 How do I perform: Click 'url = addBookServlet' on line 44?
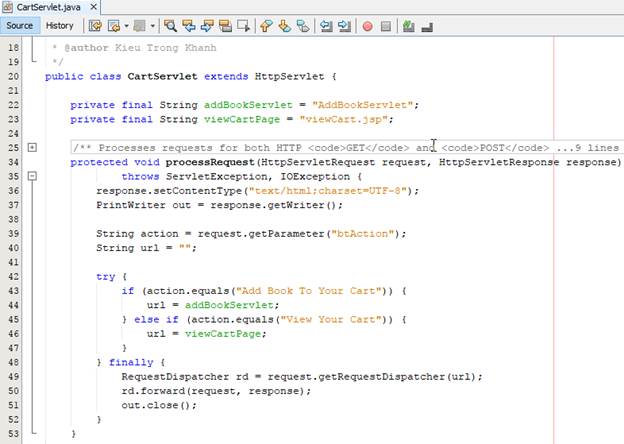210,306
